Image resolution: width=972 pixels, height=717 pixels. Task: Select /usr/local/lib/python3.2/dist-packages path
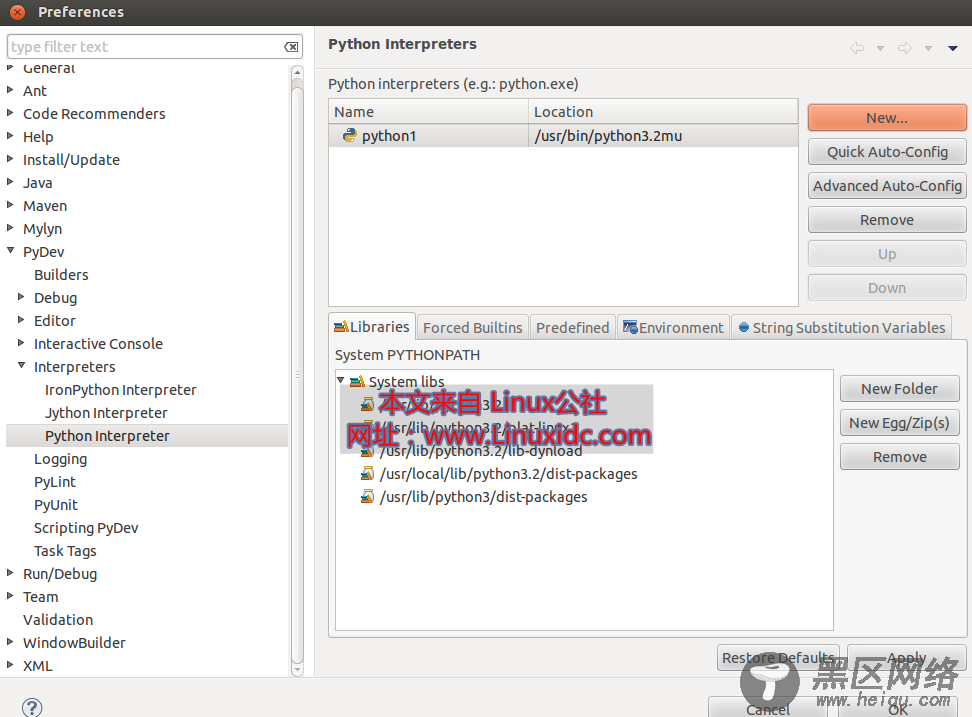(x=508, y=474)
